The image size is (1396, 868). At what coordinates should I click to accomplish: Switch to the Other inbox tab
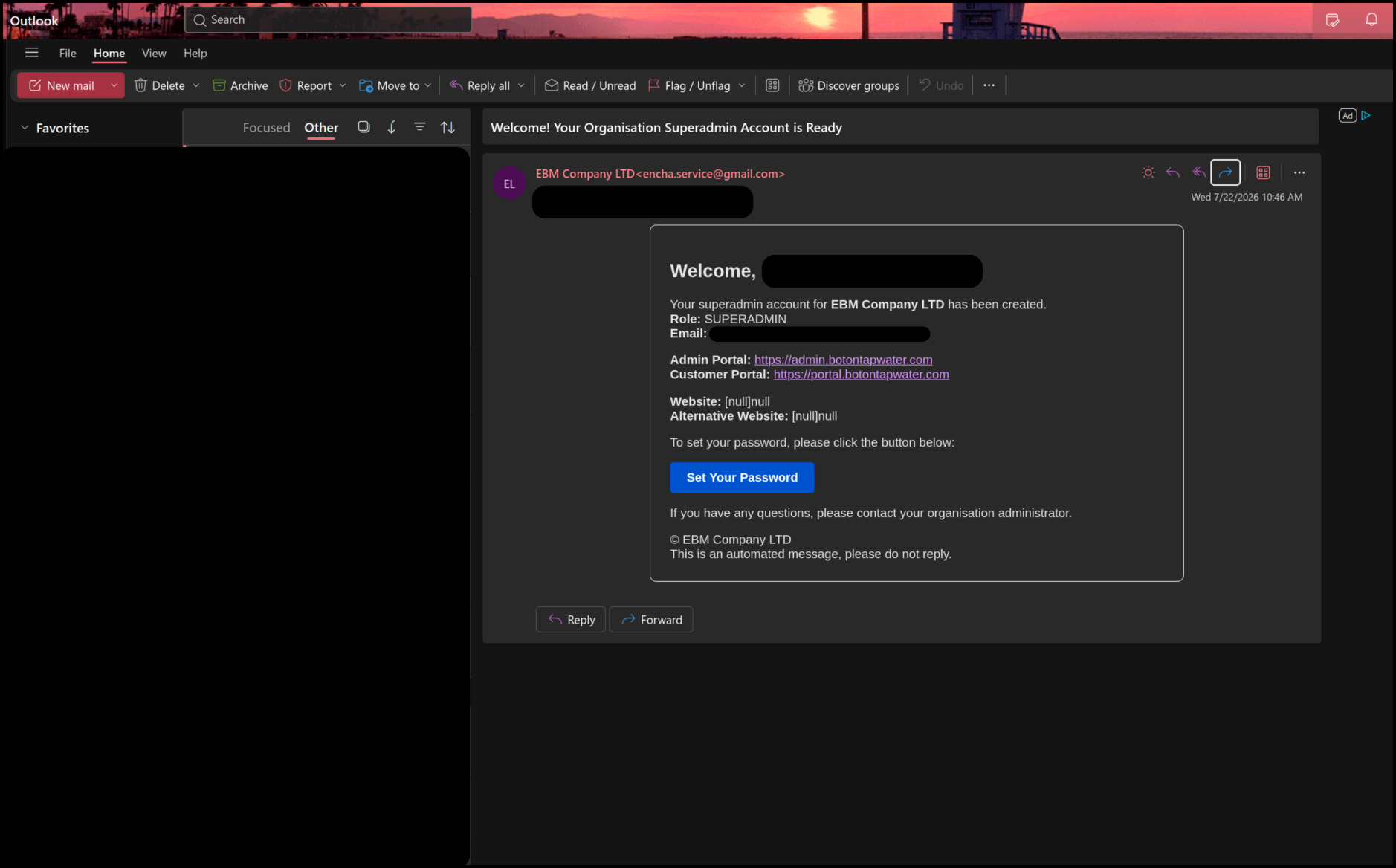click(321, 127)
